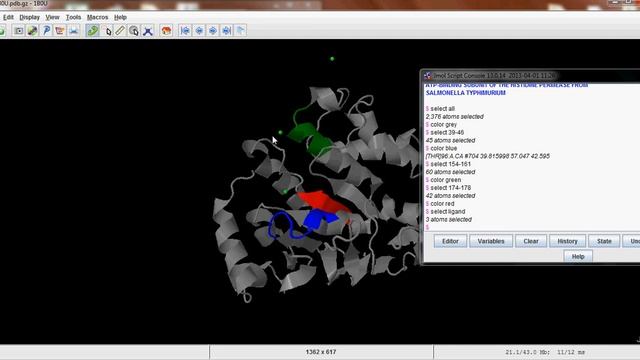Click the '45 atoms selected' console line
Viewport: 640px width, 360px height.
pyautogui.click(x=450, y=140)
